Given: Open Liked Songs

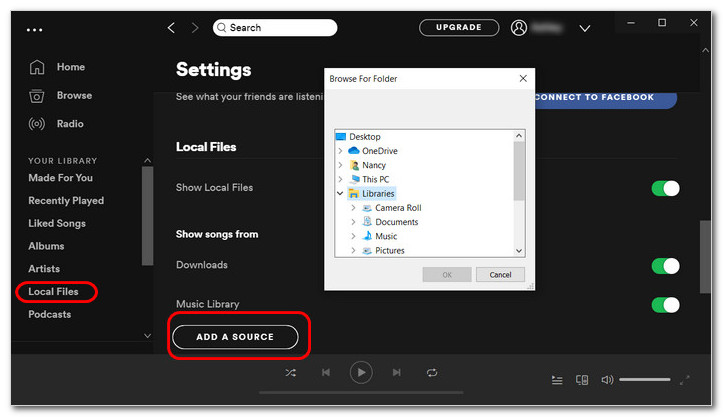Looking at the screenshot, I should [57, 223].
